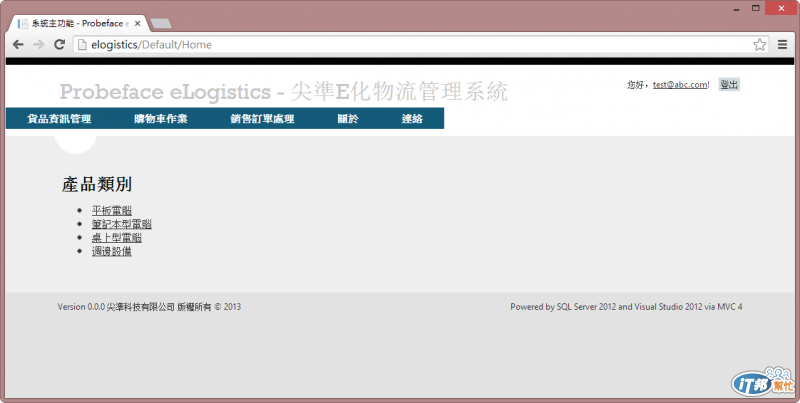The width and height of the screenshot is (800, 403).
Task: Maximize the browser window
Action: coord(756,8)
